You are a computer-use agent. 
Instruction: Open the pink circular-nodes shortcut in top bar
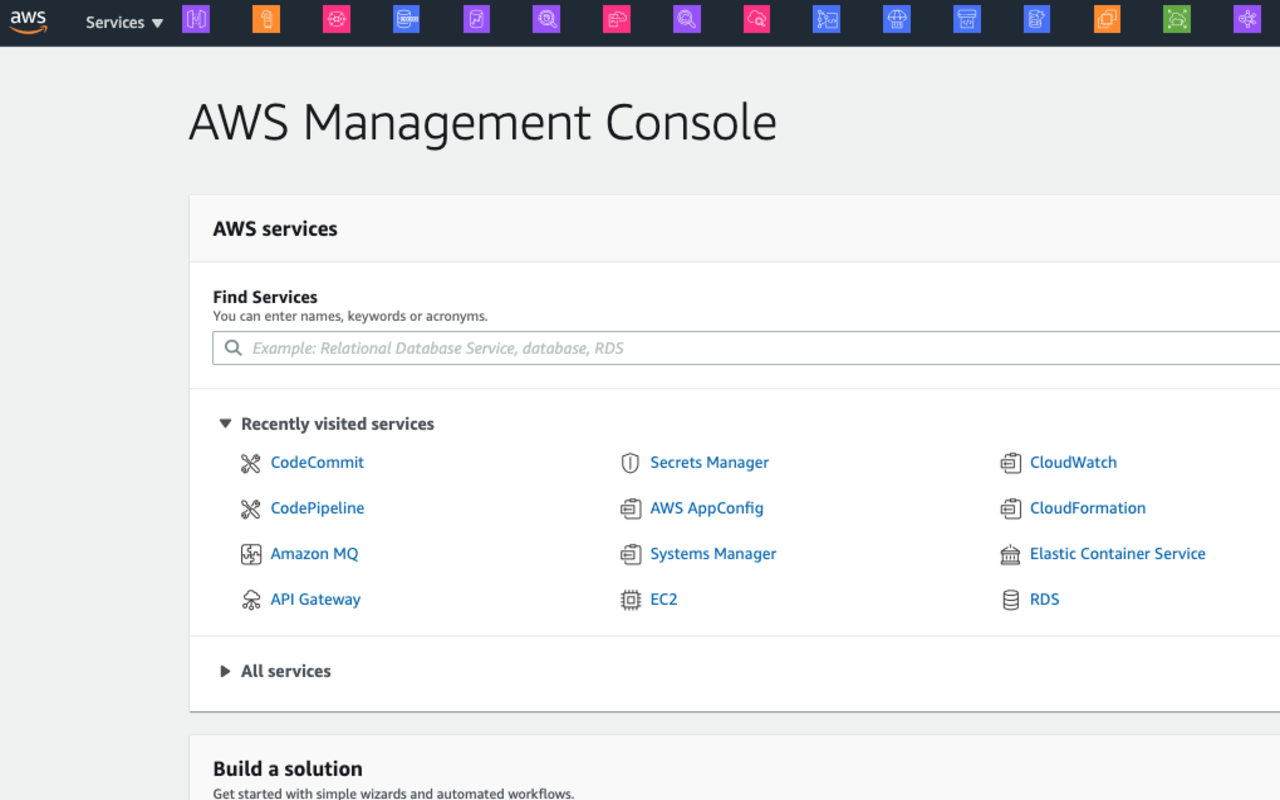(336, 18)
